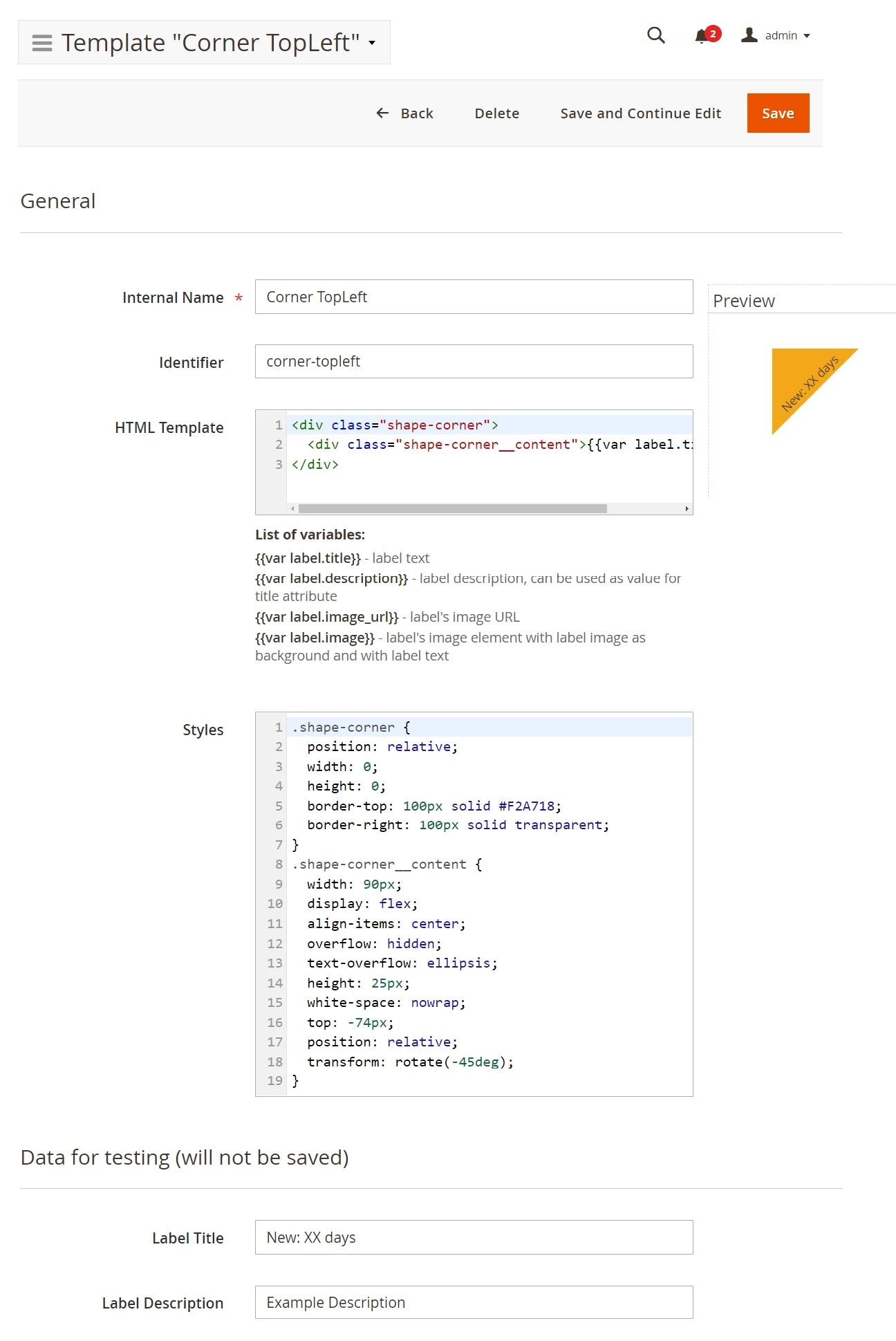
Task: Open the notifications bell icon
Action: click(702, 36)
